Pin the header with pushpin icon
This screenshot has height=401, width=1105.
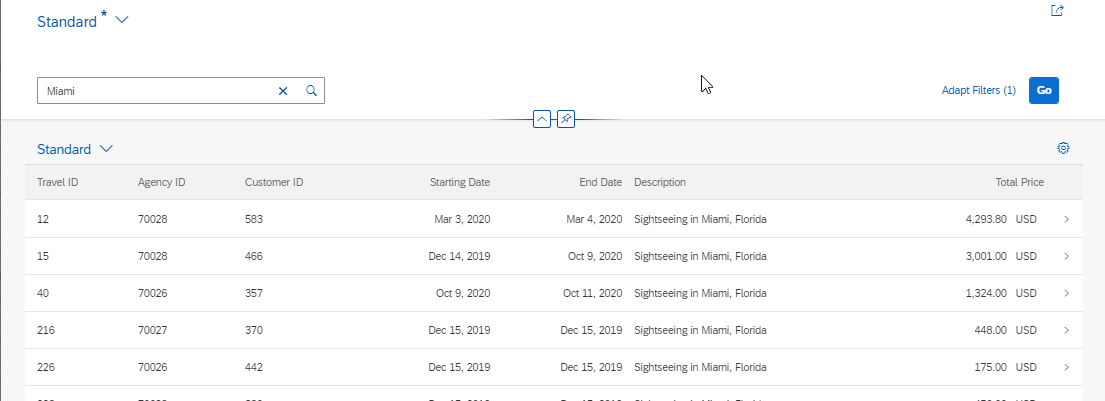[x=566, y=120]
